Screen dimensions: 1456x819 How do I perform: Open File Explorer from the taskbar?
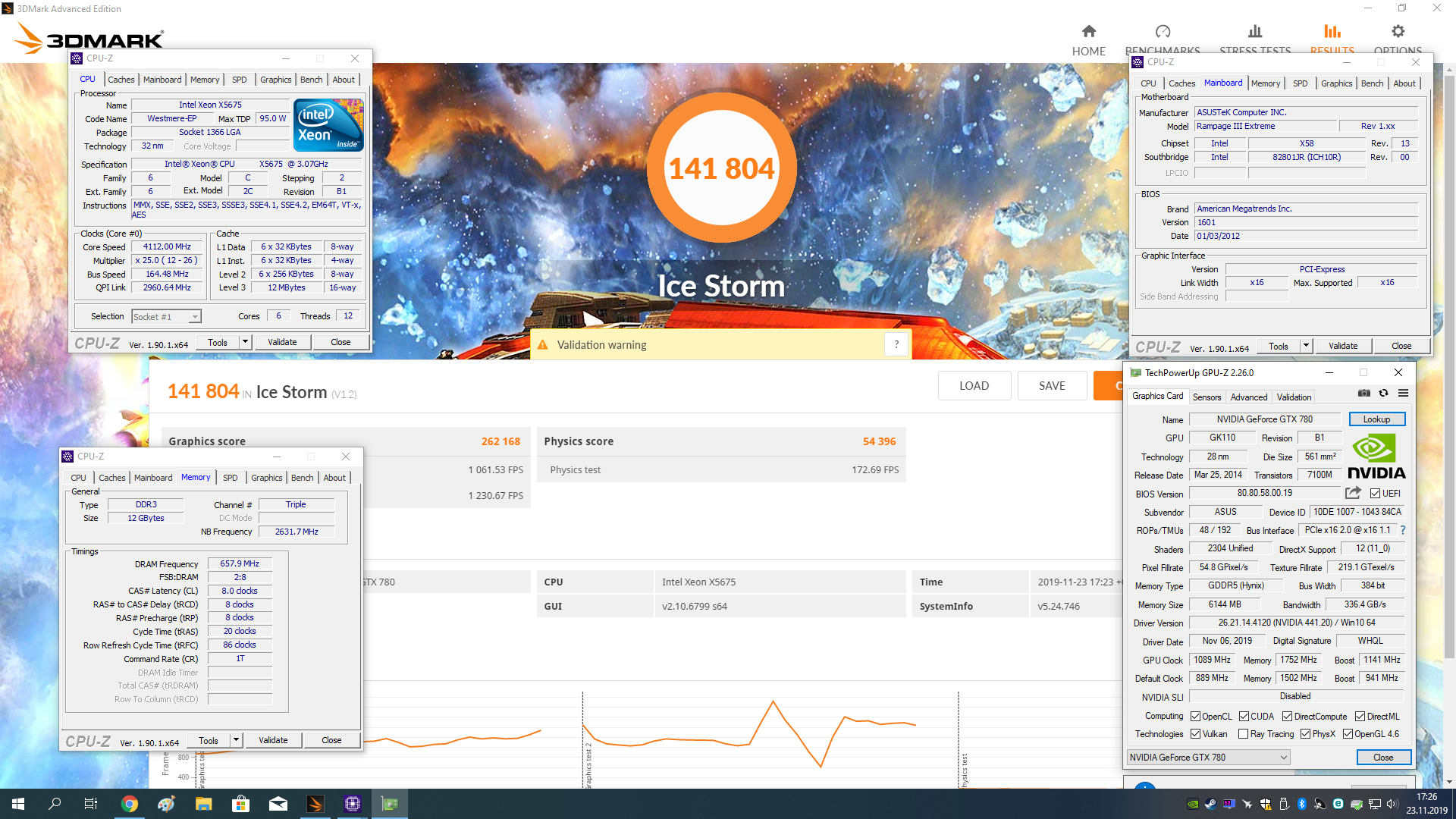[204, 804]
